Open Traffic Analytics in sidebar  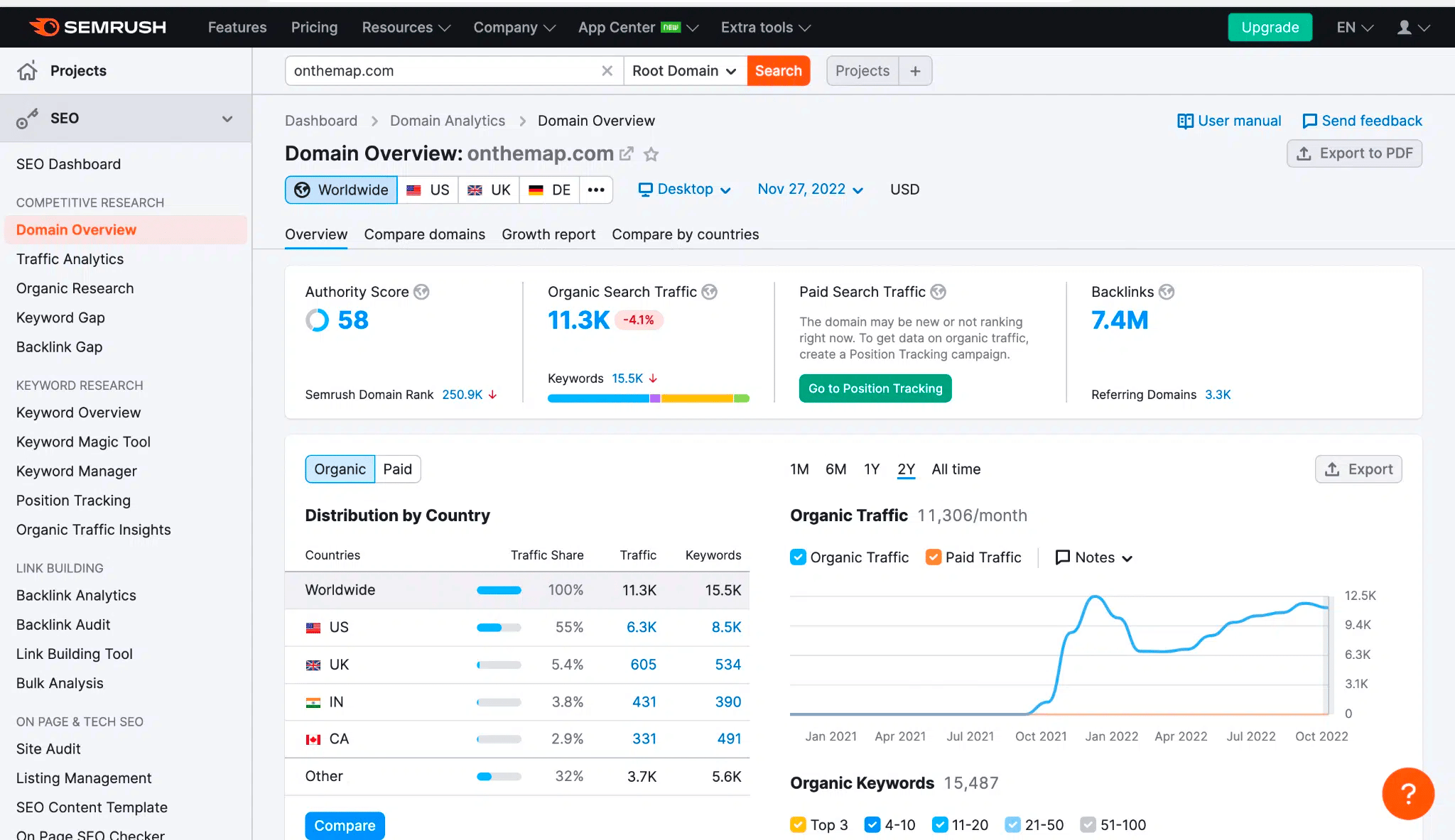(x=70, y=259)
